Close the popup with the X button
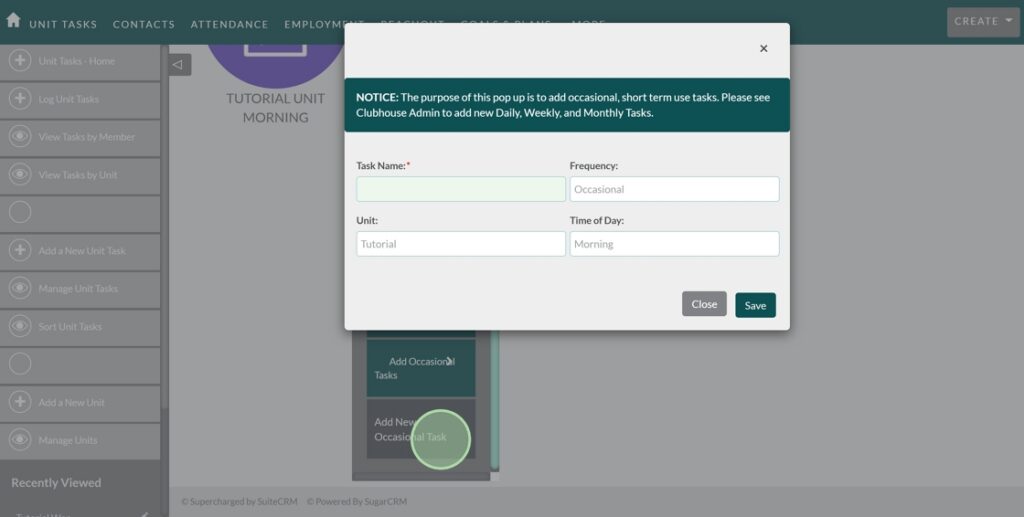Viewport: 1024px width, 517px height. [x=763, y=48]
